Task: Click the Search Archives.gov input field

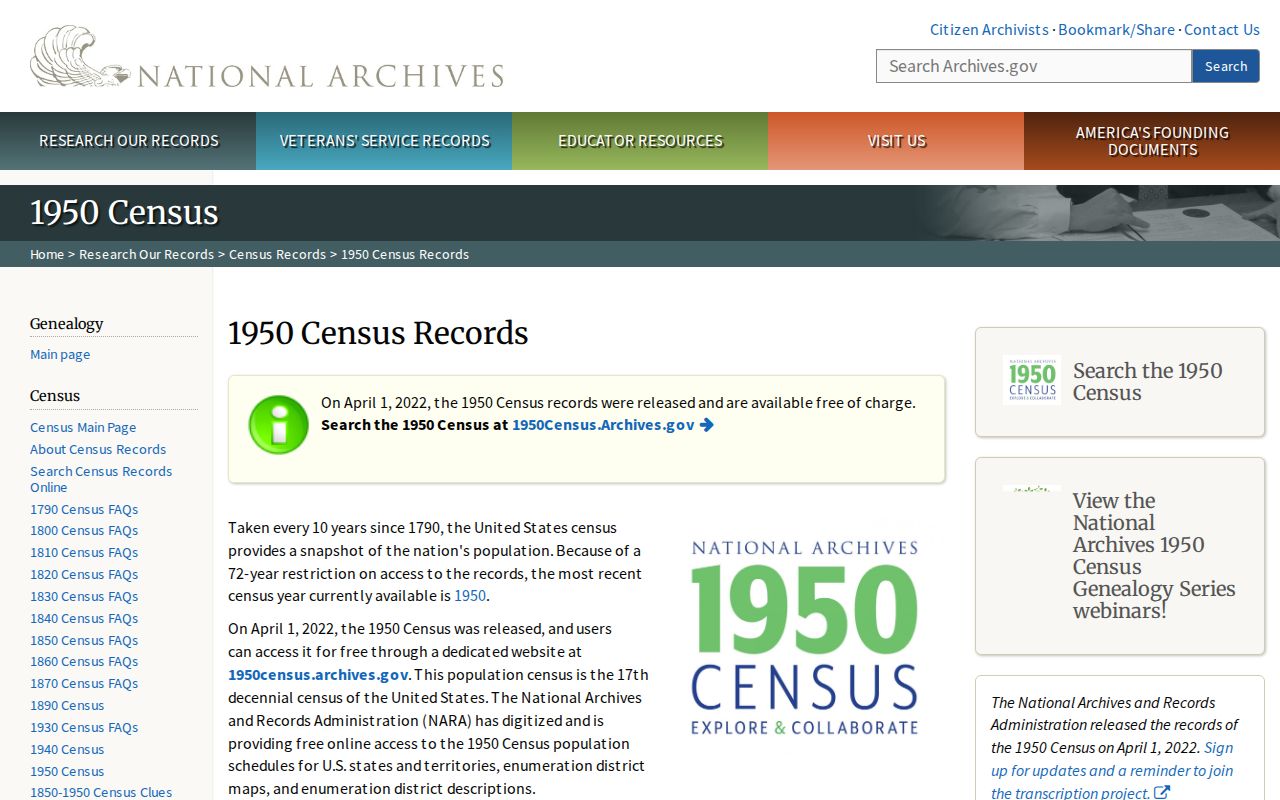Action: click(x=1034, y=66)
